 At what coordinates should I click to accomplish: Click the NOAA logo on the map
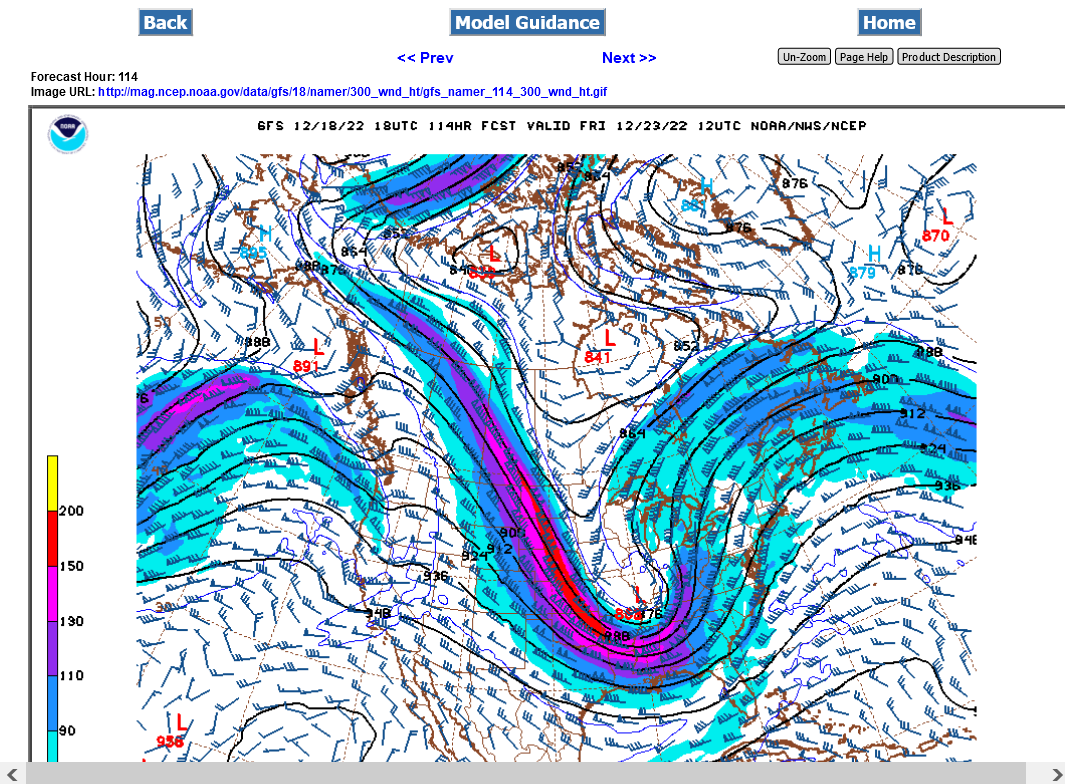pyautogui.click(x=68, y=134)
